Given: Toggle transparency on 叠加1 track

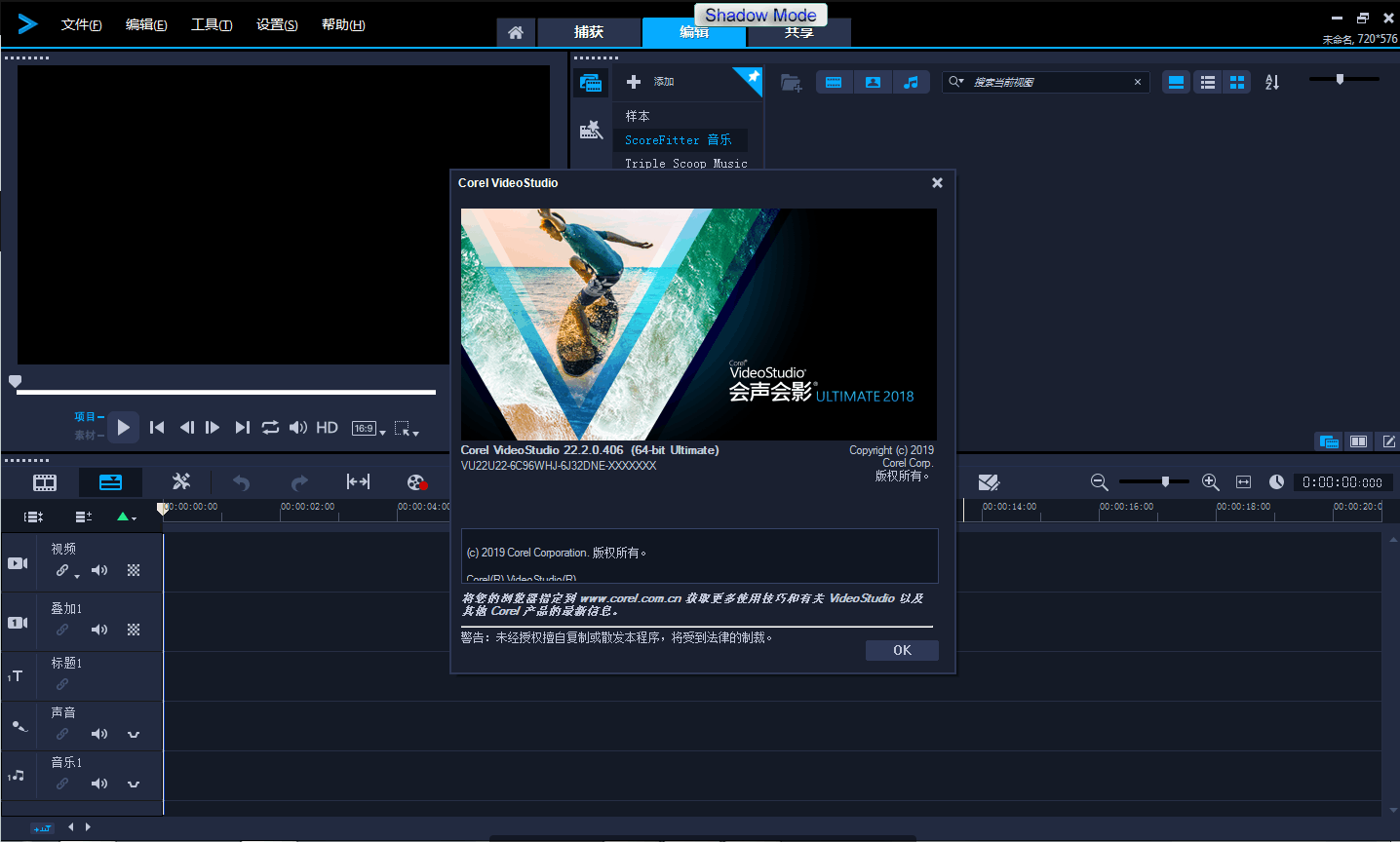Looking at the screenshot, I should pos(134,630).
